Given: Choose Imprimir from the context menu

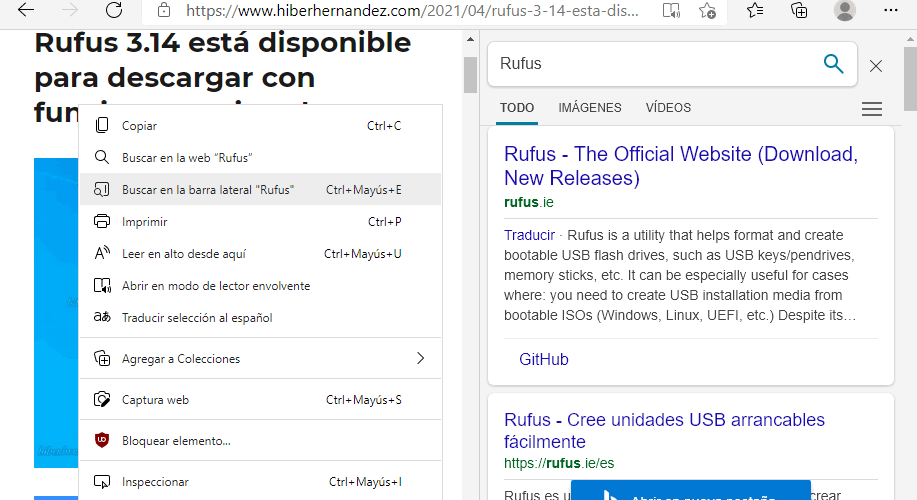Looking at the screenshot, I should tap(260, 222).
